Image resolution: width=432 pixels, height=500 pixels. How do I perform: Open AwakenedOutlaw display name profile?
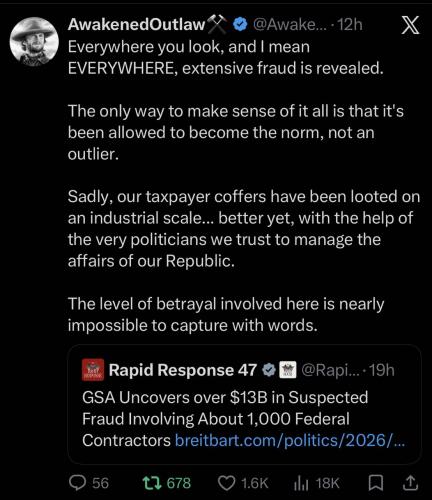pyautogui.click(x=136, y=24)
